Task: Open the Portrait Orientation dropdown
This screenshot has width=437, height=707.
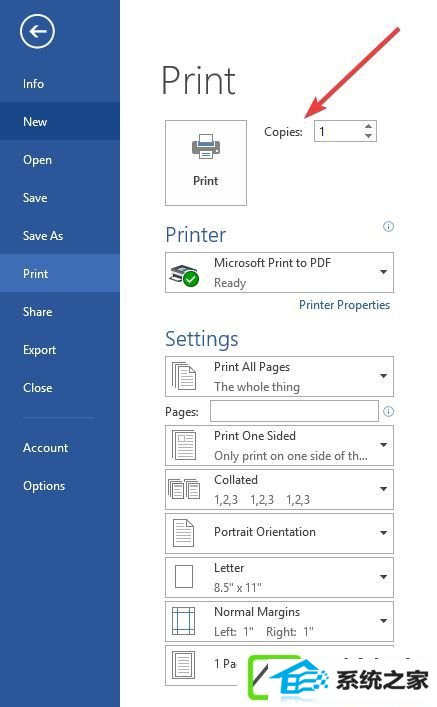Action: (279, 533)
